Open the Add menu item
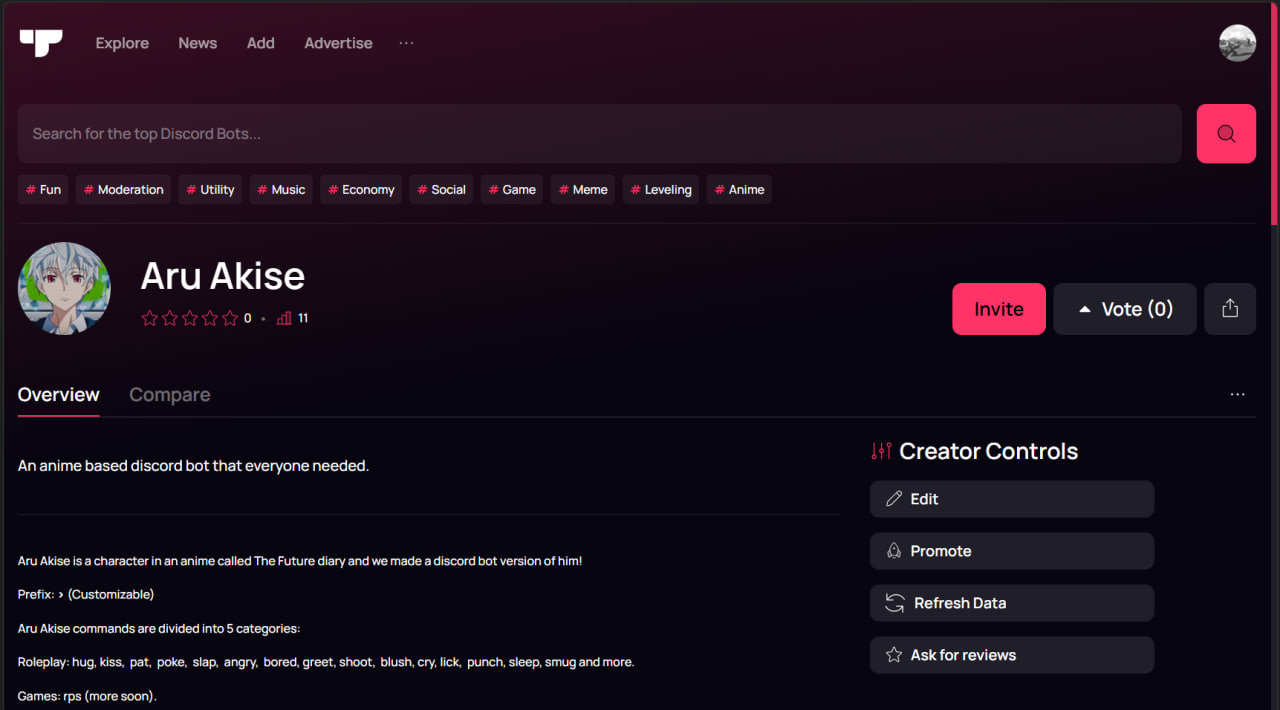Image resolution: width=1280 pixels, height=710 pixels. click(261, 43)
